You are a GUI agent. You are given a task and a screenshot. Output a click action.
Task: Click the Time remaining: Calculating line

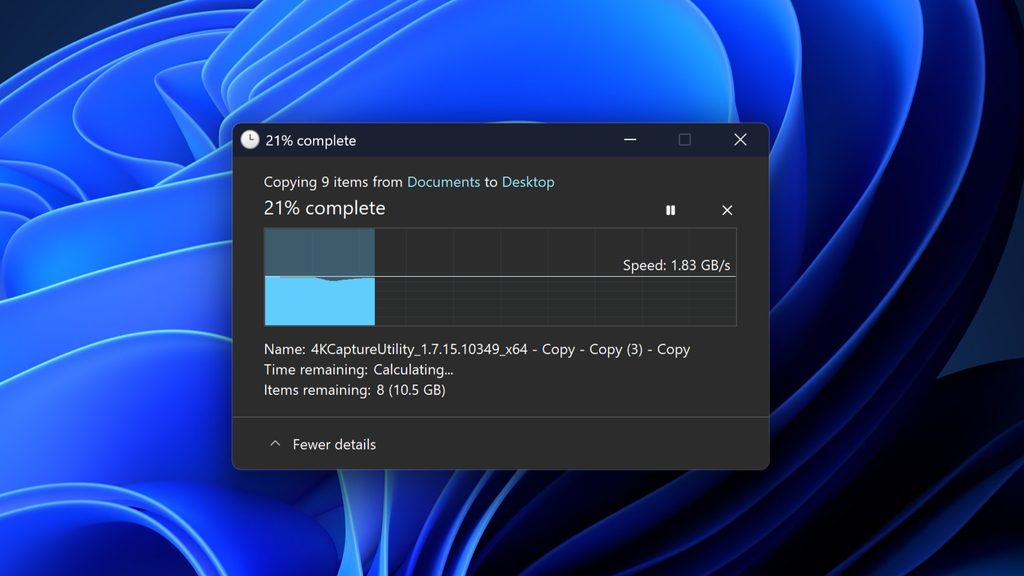(357, 369)
